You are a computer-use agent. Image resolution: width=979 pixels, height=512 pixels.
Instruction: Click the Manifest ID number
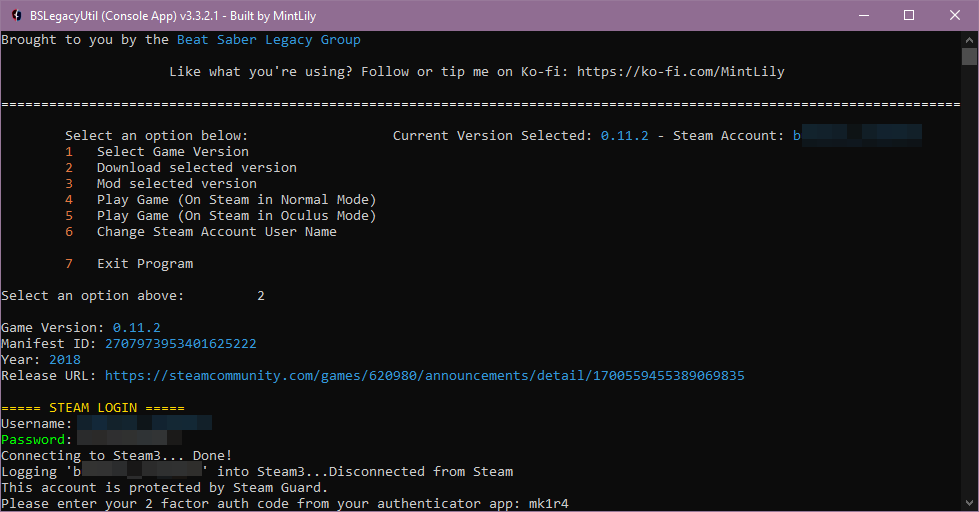pyautogui.click(x=180, y=344)
